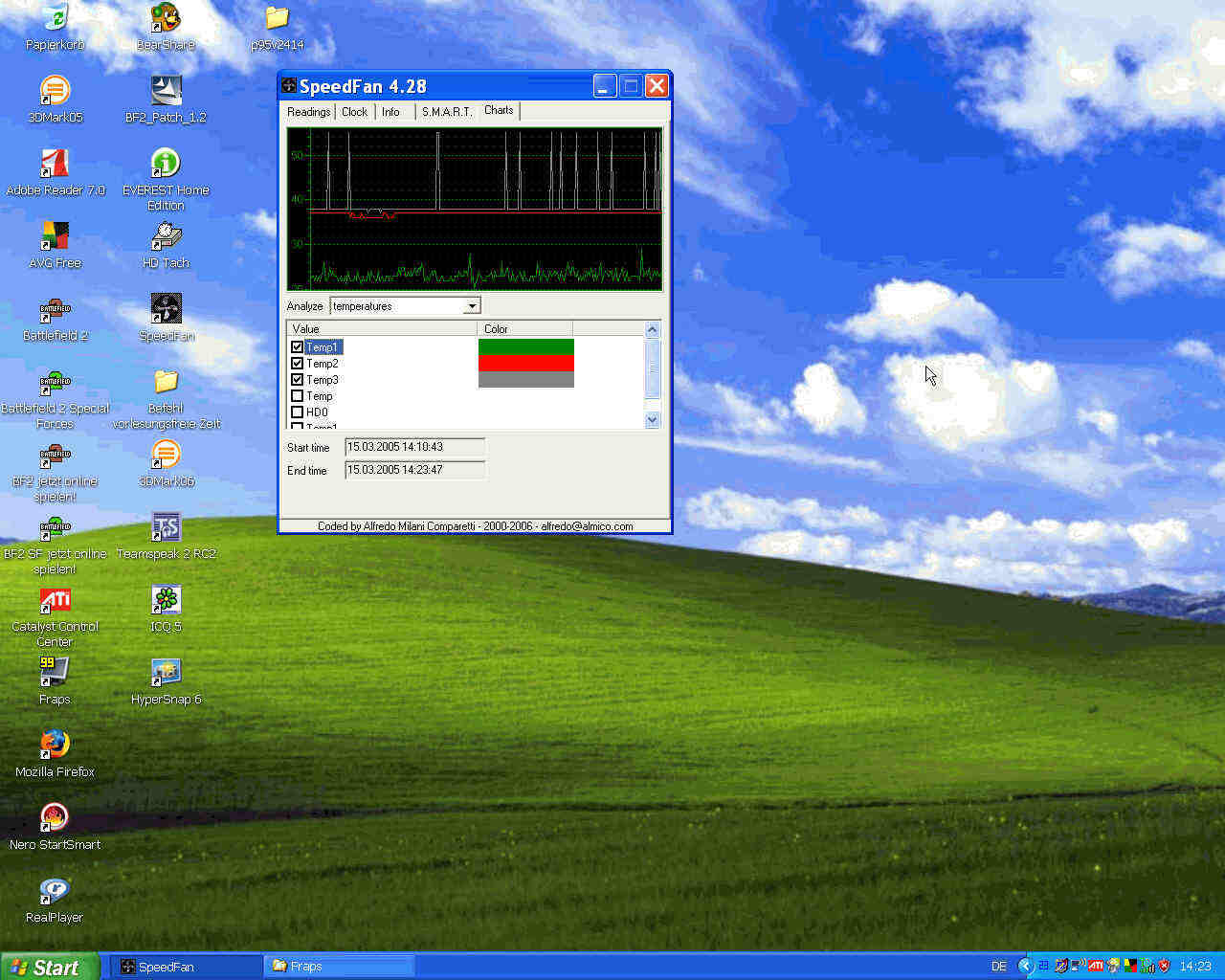
Task: Switch to the Clock tab
Action: [354, 112]
